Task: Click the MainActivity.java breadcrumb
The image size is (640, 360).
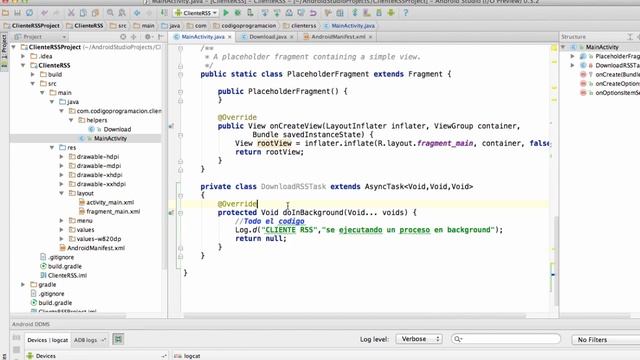Action: point(349,26)
